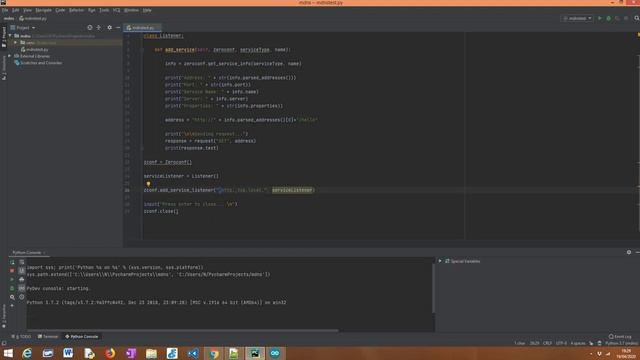Open the Window menu
The height and width of the screenshot is (360, 640).
click(131, 10)
